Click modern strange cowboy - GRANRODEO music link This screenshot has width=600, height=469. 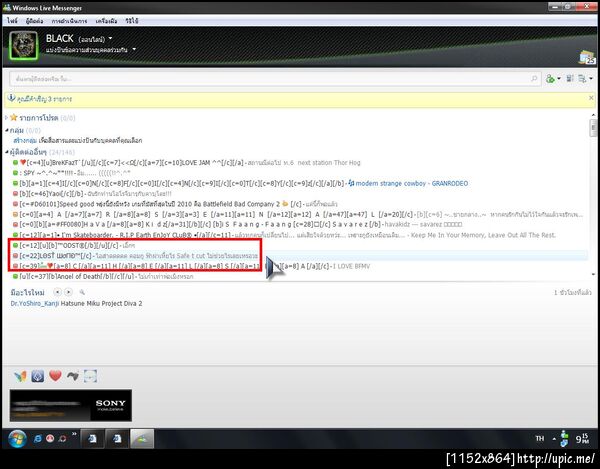coord(411,184)
